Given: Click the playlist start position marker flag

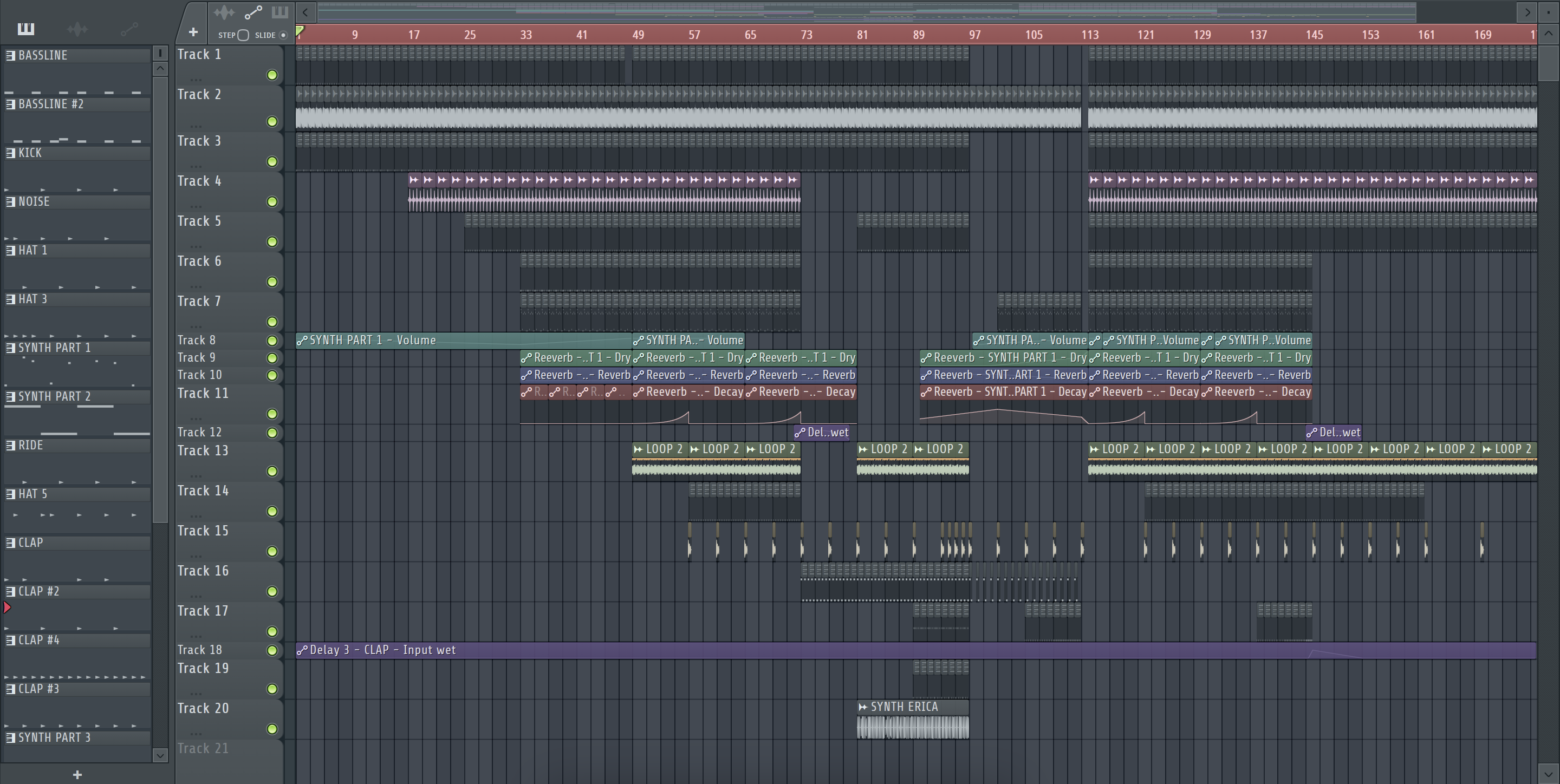Looking at the screenshot, I should pyautogui.click(x=300, y=30).
